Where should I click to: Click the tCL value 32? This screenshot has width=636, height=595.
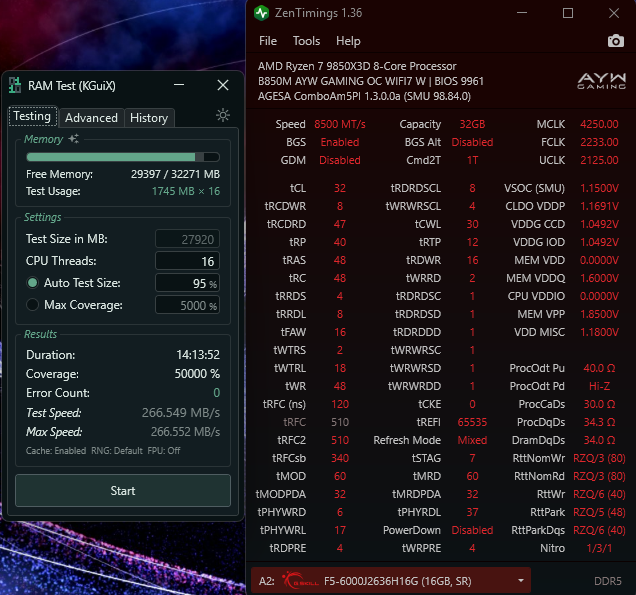[x=340, y=188]
